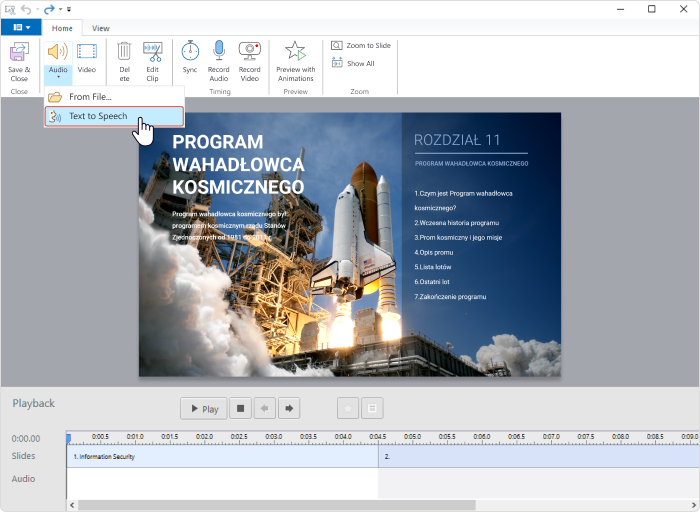Image resolution: width=700 pixels, height=512 pixels.
Task: Open the Edit Clip tool
Action: tap(152, 62)
